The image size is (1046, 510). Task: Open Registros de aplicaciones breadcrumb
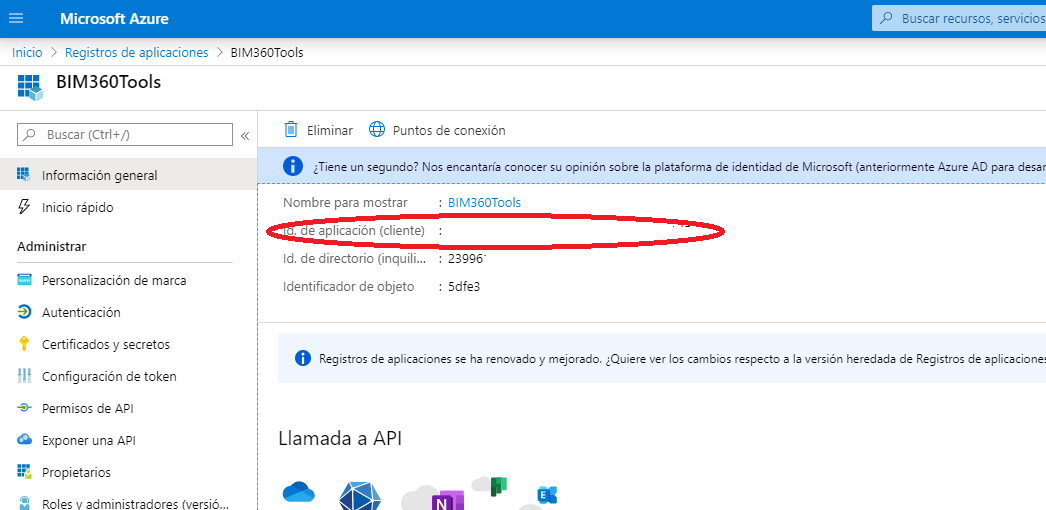(137, 53)
